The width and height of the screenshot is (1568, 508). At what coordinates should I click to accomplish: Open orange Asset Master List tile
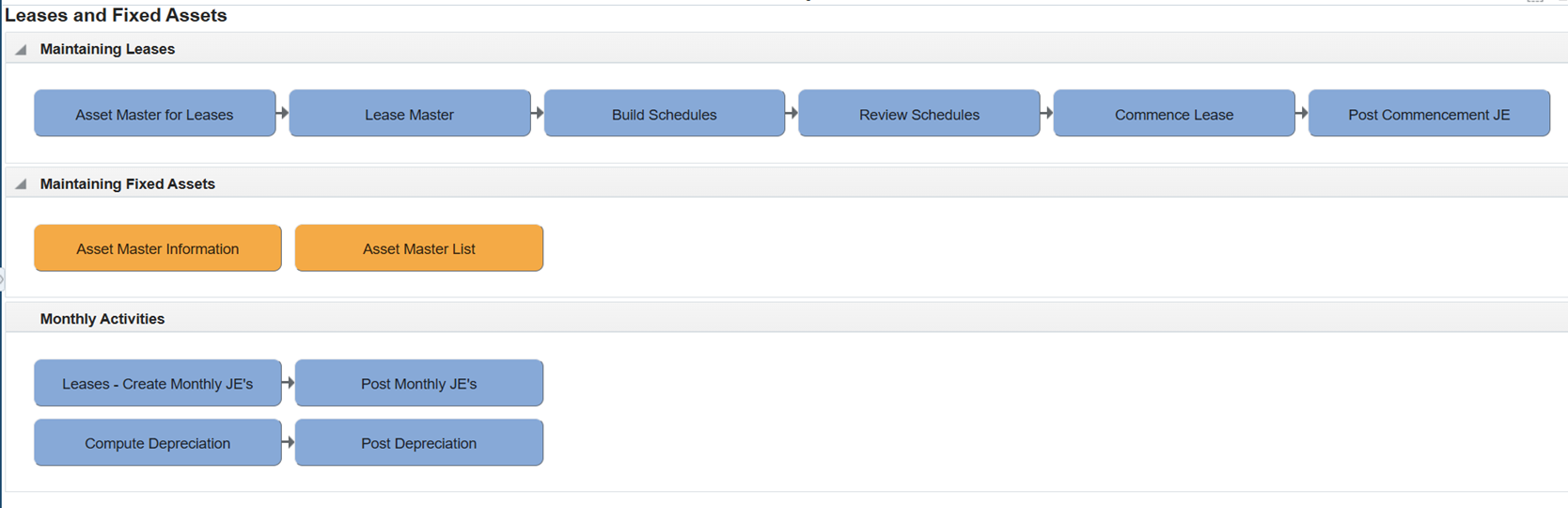pos(419,248)
